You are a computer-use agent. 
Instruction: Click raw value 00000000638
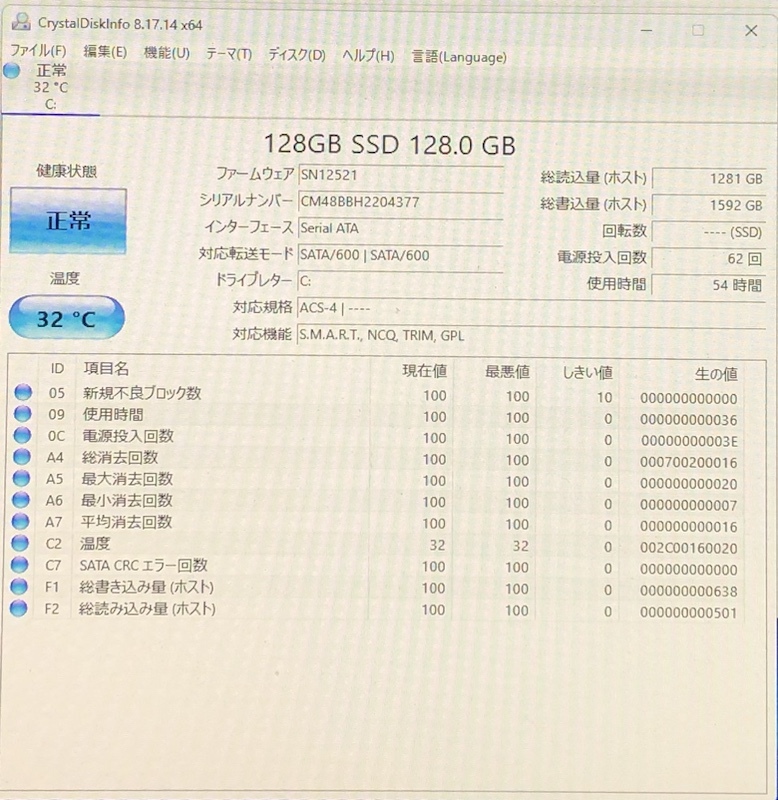coord(689,591)
